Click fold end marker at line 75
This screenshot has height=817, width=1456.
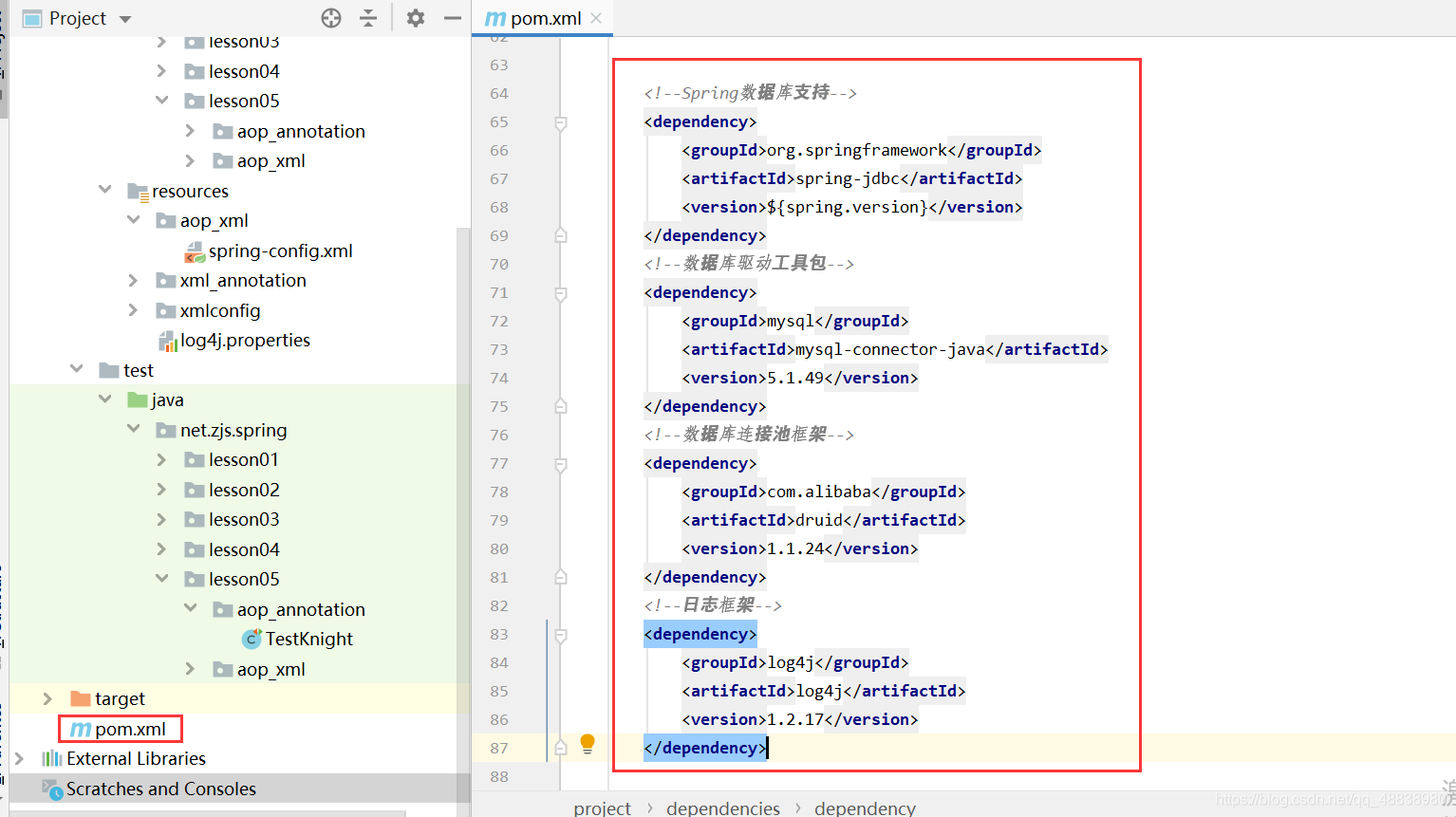click(561, 405)
